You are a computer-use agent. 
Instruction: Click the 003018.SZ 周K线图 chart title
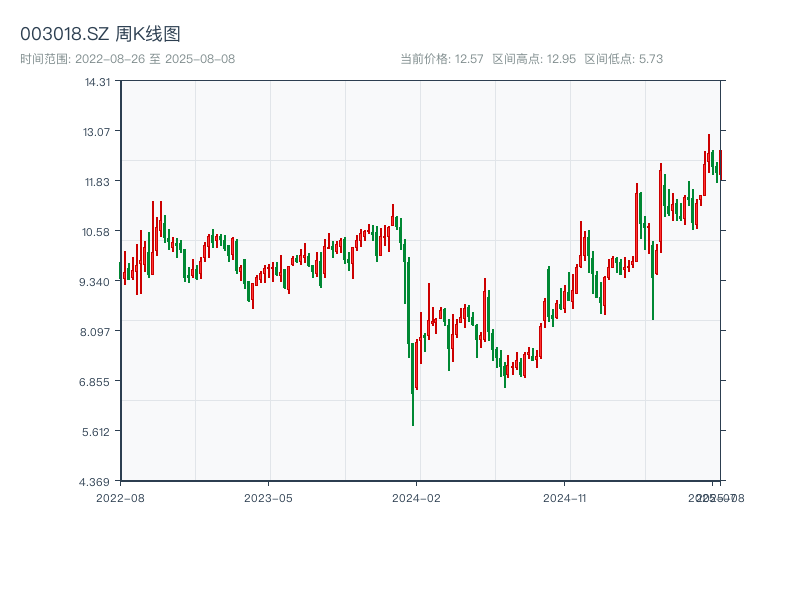(x=100, y=35)
